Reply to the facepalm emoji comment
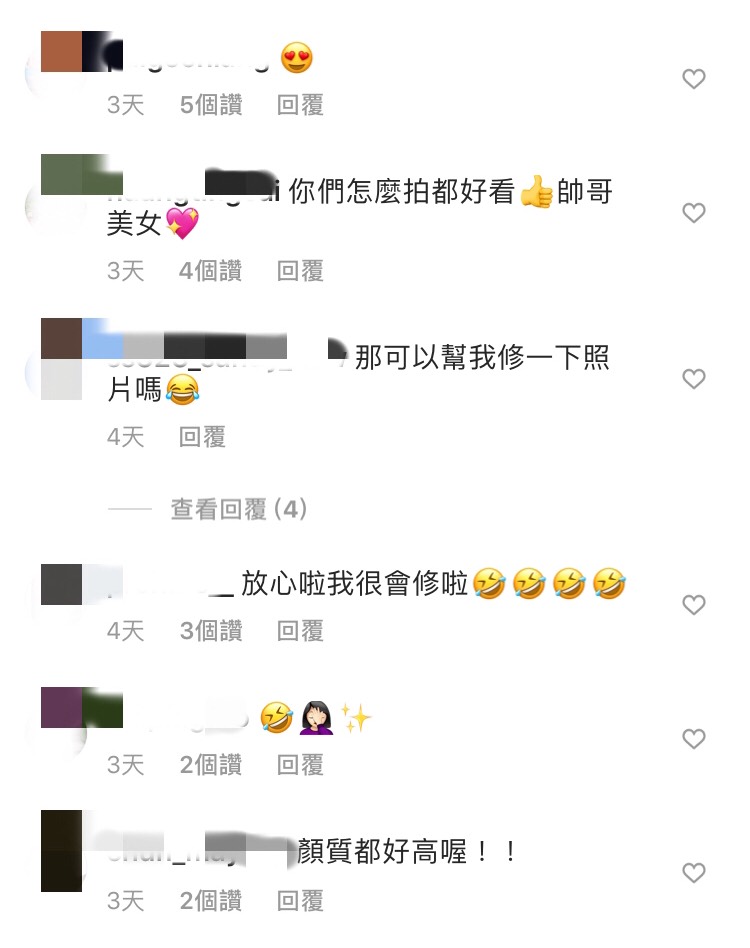Image resolution: width=750 pixels, height=948 pixels. tap(300, 765)
